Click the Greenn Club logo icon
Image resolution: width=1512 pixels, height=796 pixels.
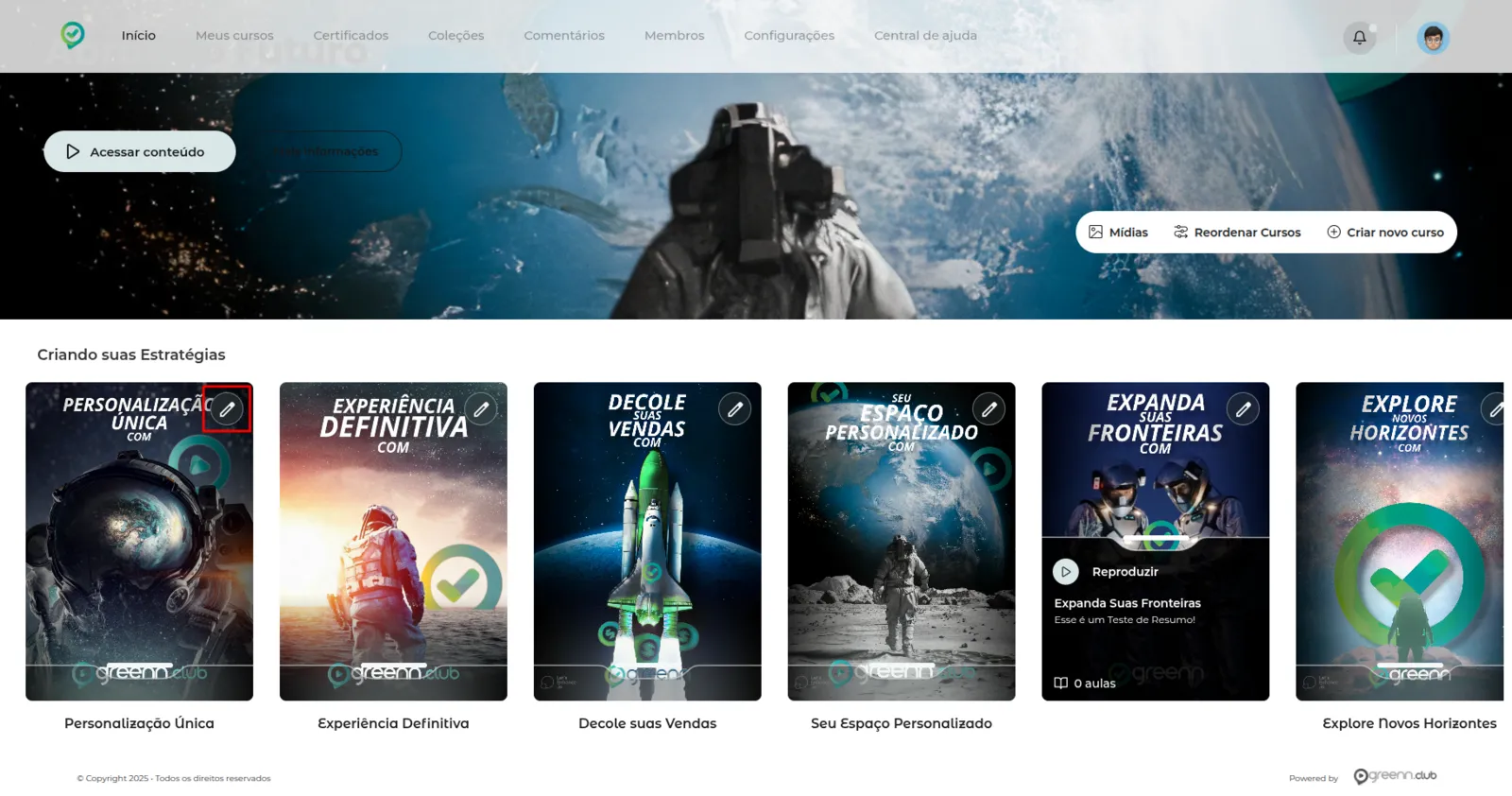coord(73,36)
